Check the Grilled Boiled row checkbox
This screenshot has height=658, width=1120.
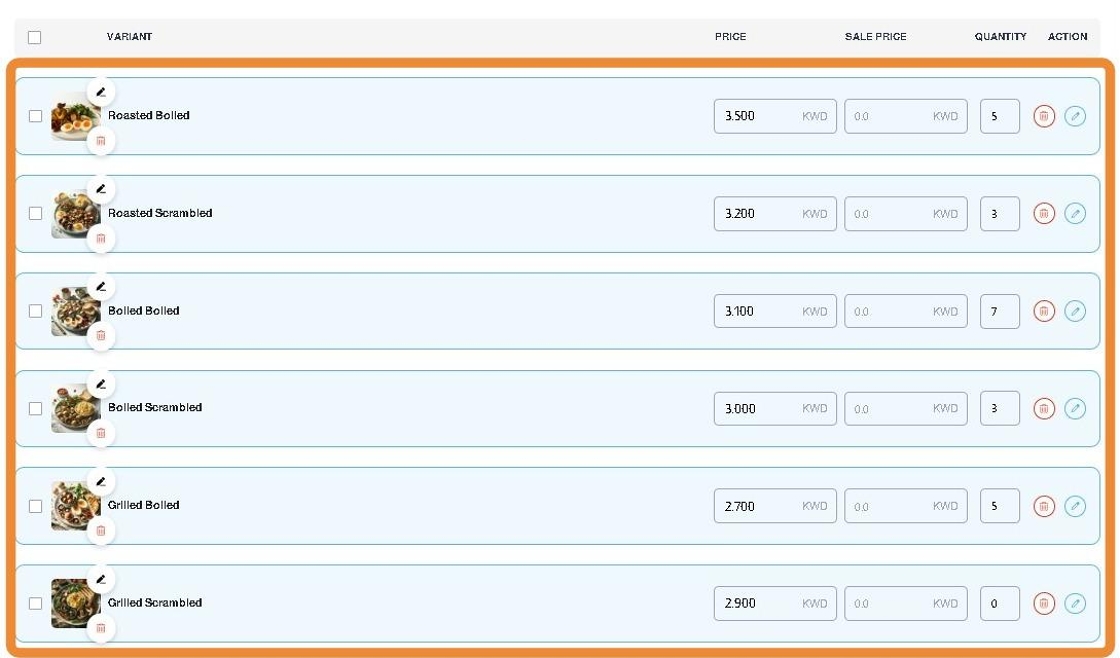35,506
